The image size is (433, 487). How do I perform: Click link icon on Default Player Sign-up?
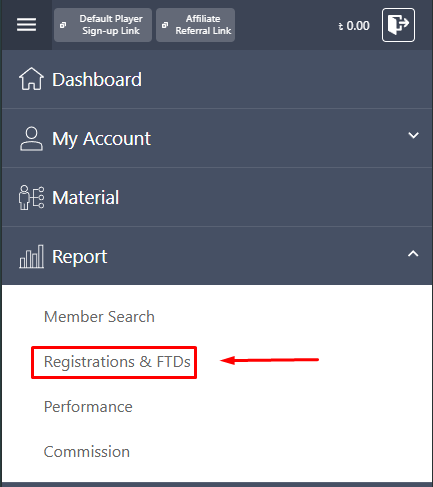coord(63,25)
